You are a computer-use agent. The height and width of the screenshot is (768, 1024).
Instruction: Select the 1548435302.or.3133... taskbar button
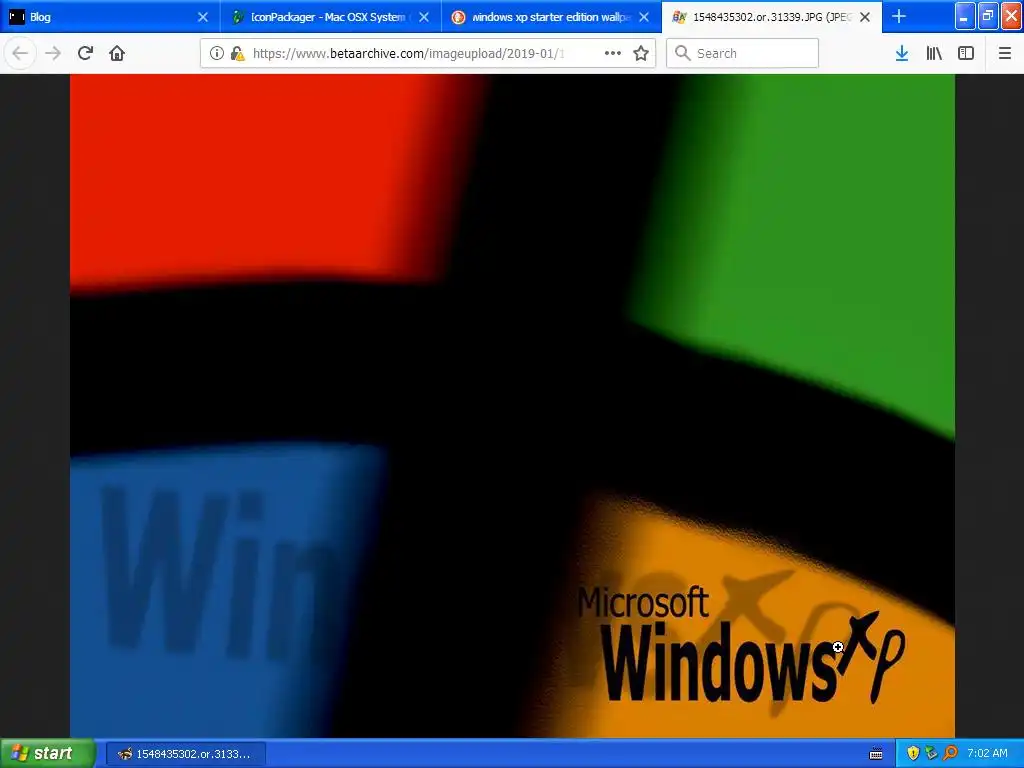coord(185,754)
